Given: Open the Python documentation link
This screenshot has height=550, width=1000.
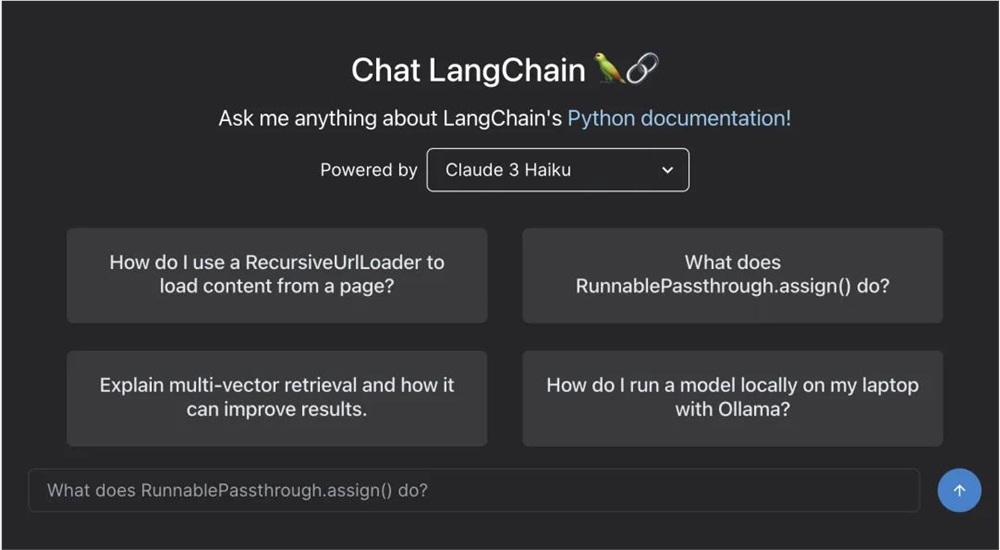Looking at the screenshot, I should 679,118.
